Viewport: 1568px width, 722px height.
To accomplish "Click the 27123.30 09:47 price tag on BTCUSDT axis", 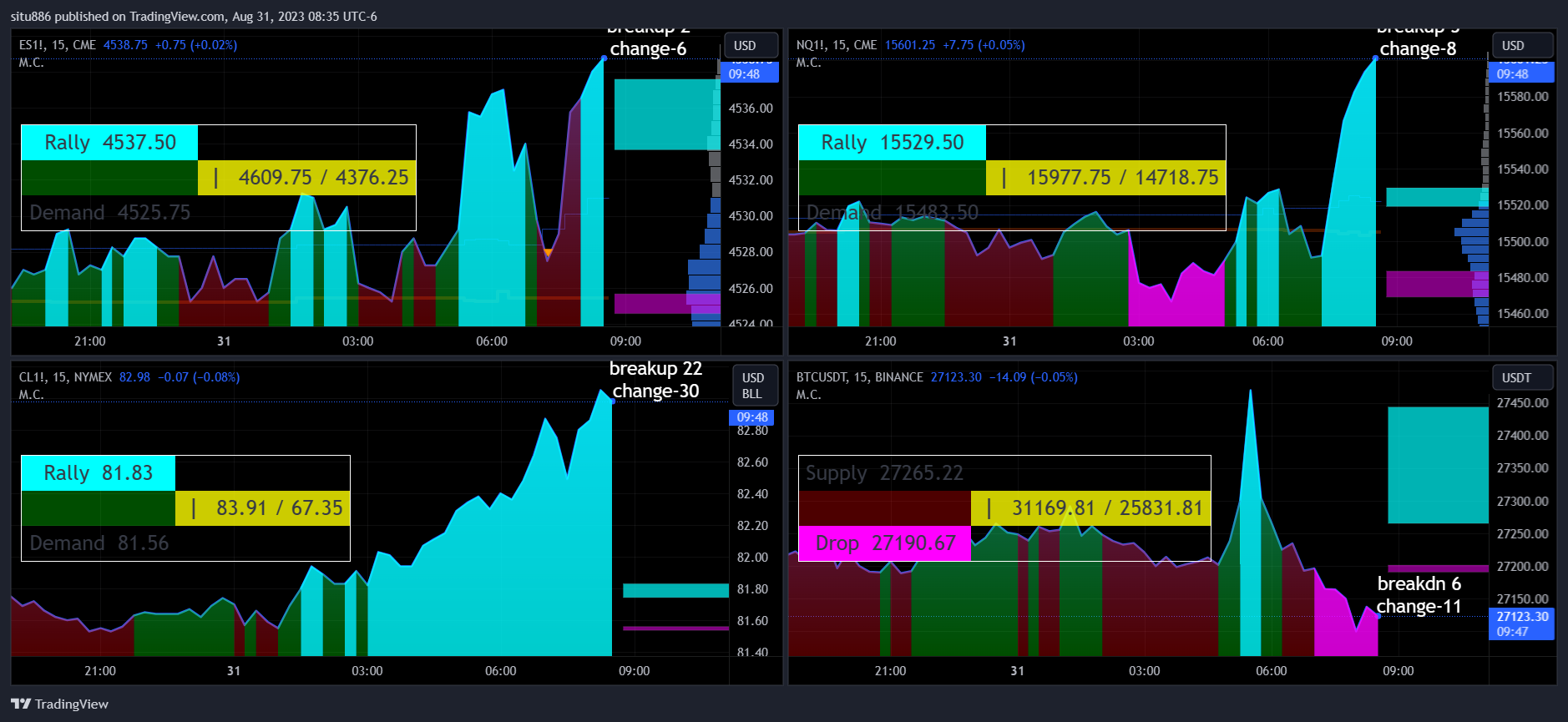I will point(1521,624).
